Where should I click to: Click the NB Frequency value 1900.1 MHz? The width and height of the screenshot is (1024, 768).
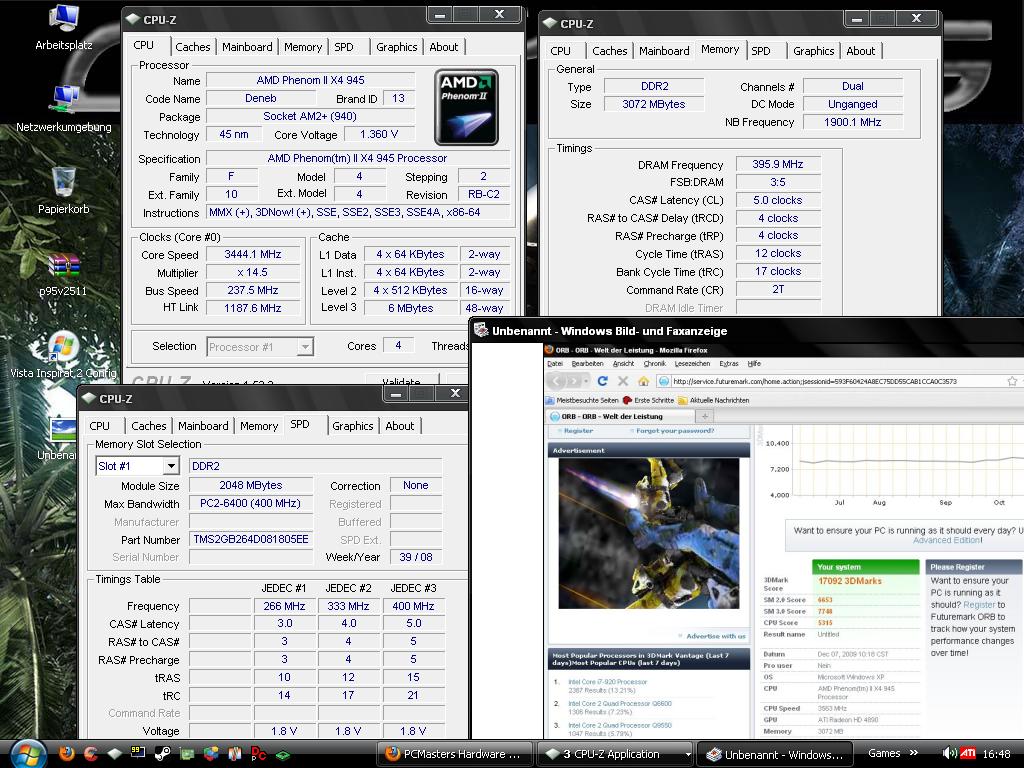coord(852,122)
